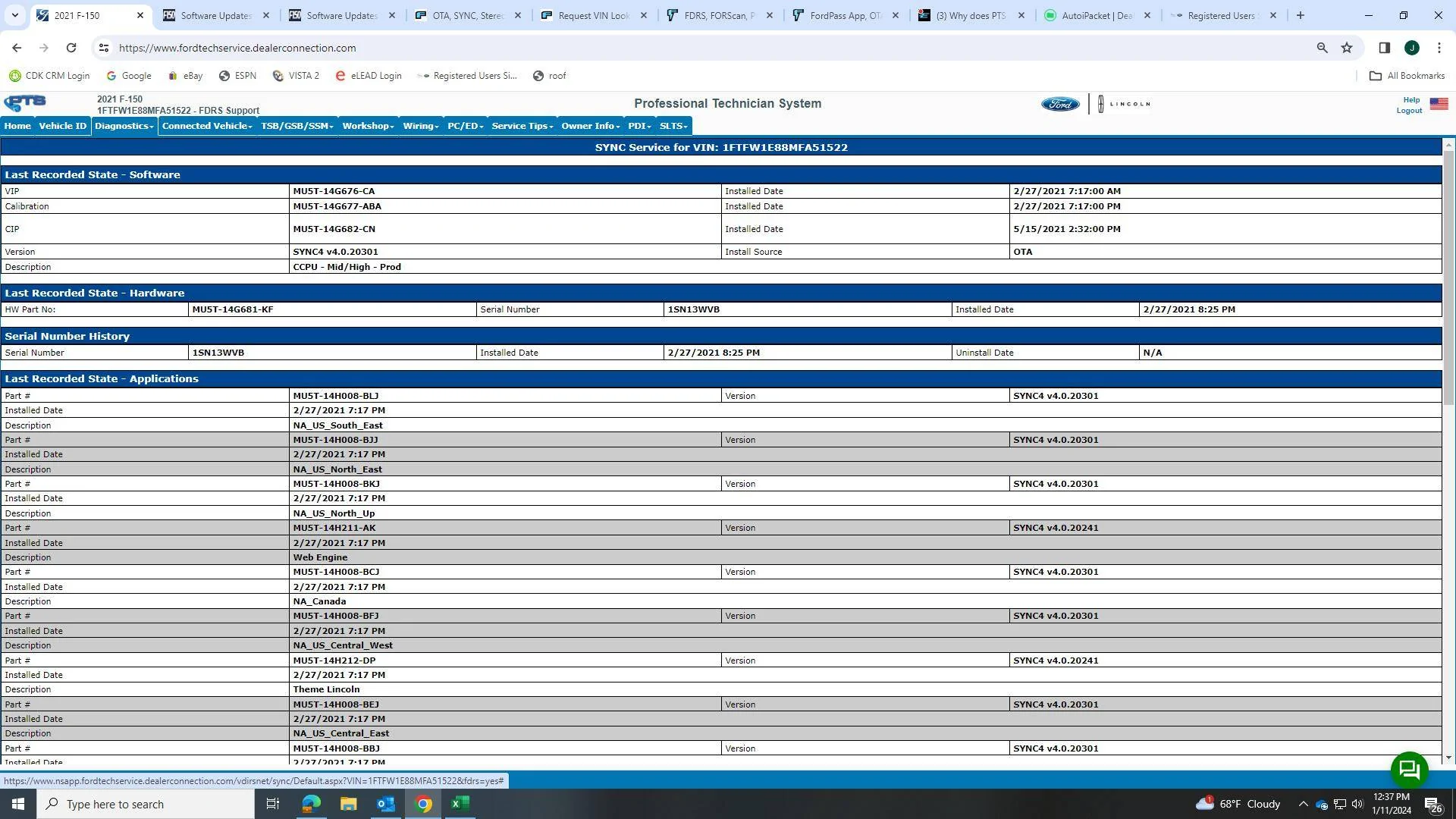Viewport: 1456px width, 819px height.
Task: Open the Windows Start menu
Action: [18, 804]
